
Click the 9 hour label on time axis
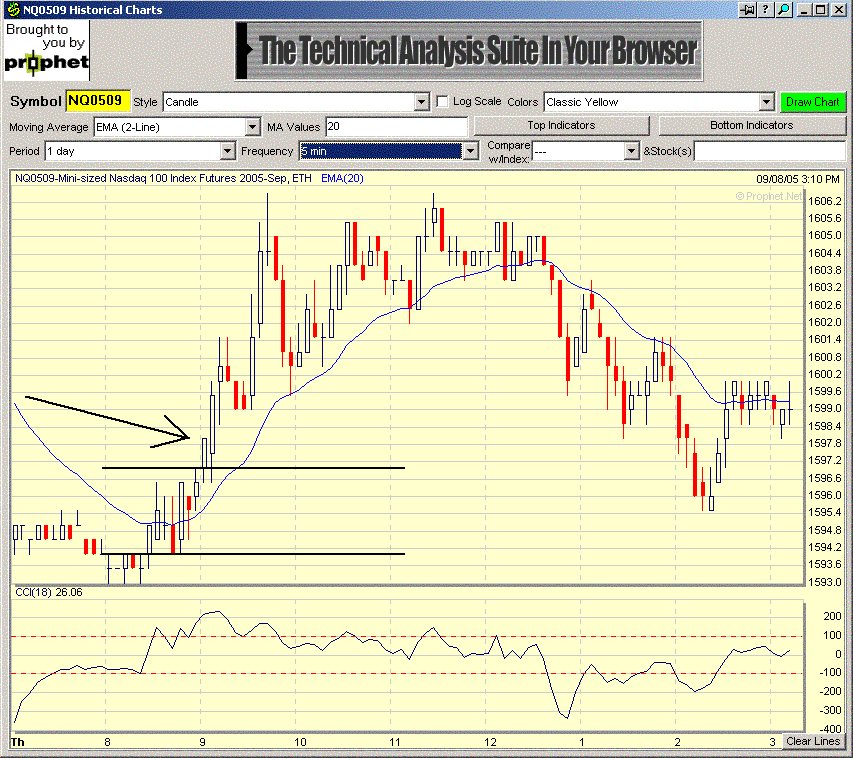tap(202, 742)
